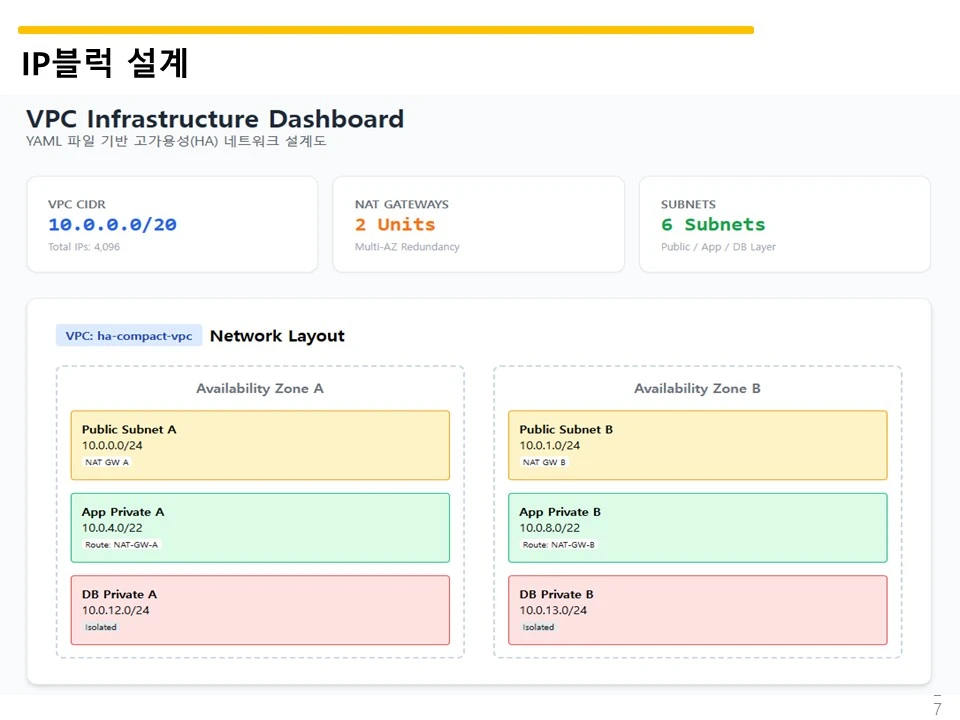Click the Route: NAT-GW-B label
The height and width of the screenshot is (720, 960).
pos(558,545)
